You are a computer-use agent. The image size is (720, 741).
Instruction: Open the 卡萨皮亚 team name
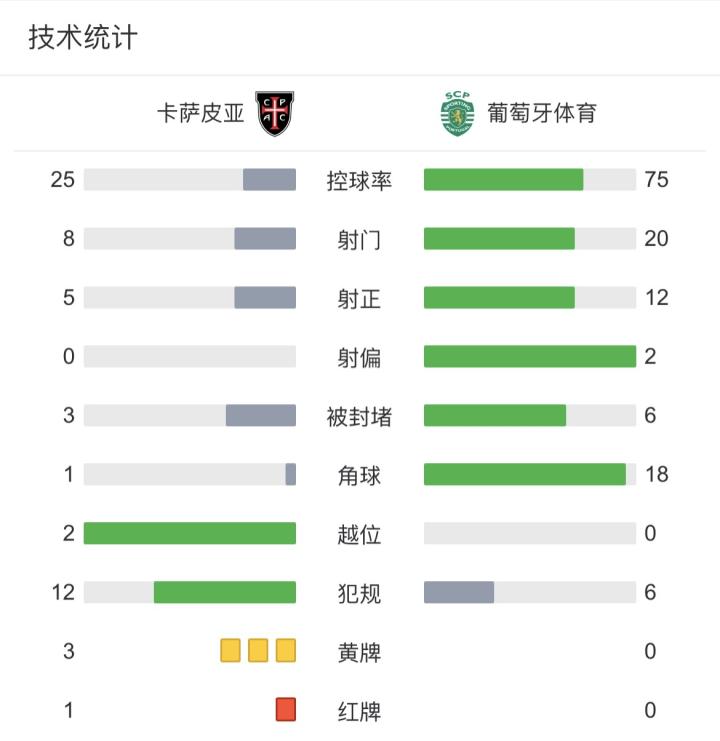pyautogui.click(x=200, y=114)
